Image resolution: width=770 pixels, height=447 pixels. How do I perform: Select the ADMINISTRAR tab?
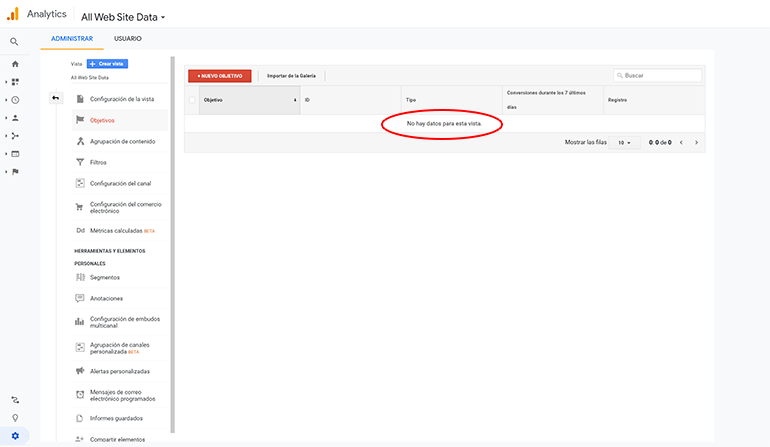pyautogui.click(x=72, y=39)
